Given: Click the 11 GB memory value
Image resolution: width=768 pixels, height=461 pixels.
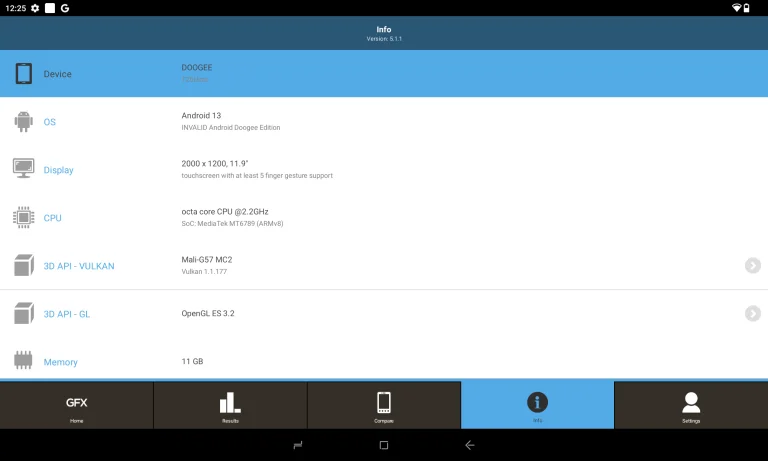Looking at the screenshot, I should (192, 362).
